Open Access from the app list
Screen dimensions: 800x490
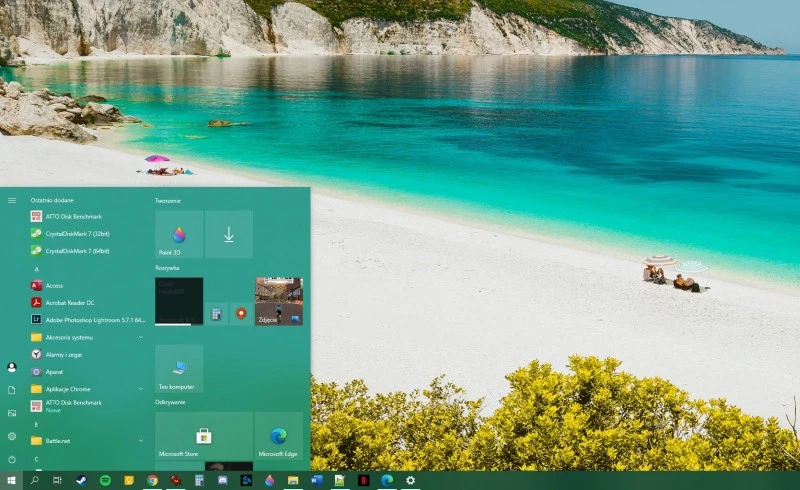88,286
